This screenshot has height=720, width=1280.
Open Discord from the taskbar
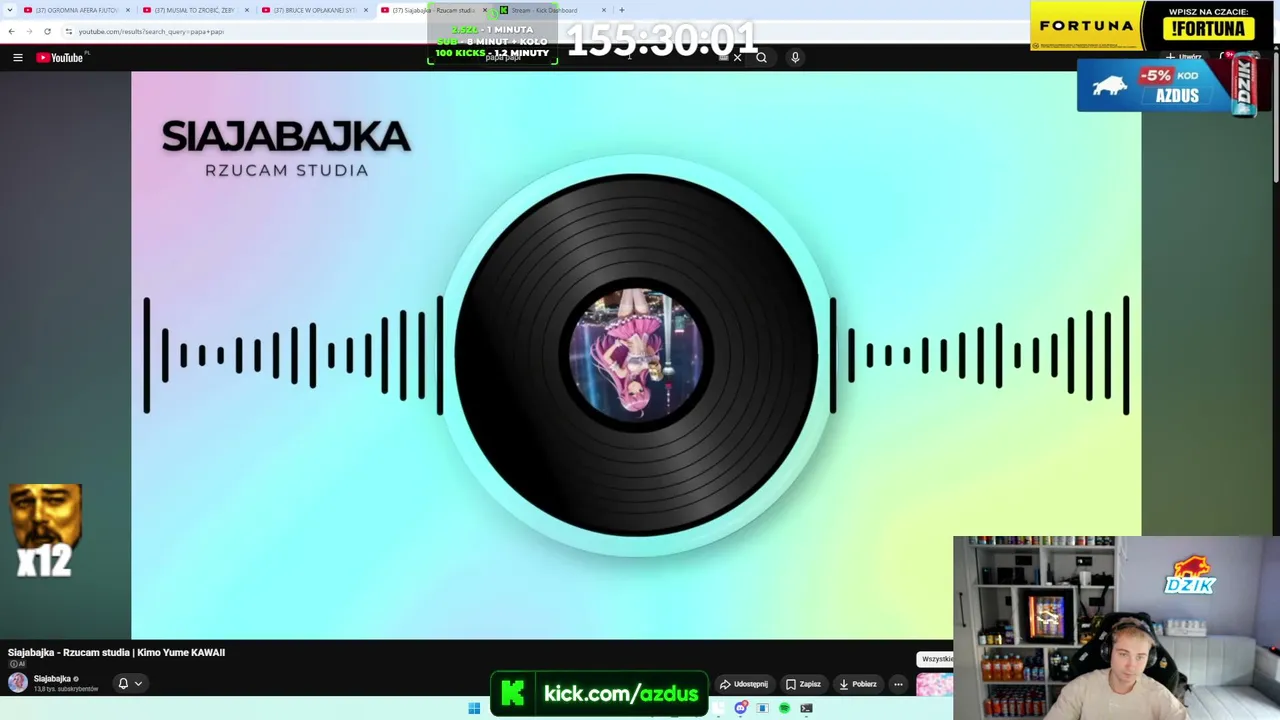[741, 708]
